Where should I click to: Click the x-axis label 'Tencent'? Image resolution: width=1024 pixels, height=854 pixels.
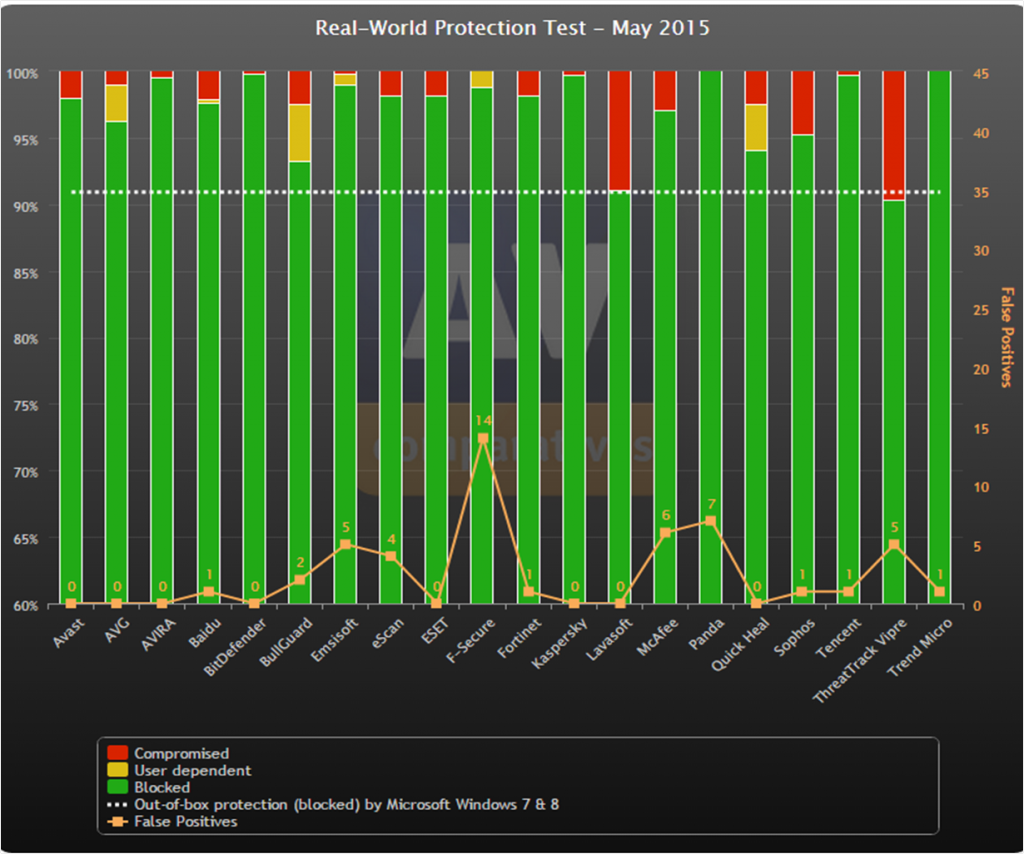pyautogui.click(x=839, y=637)
